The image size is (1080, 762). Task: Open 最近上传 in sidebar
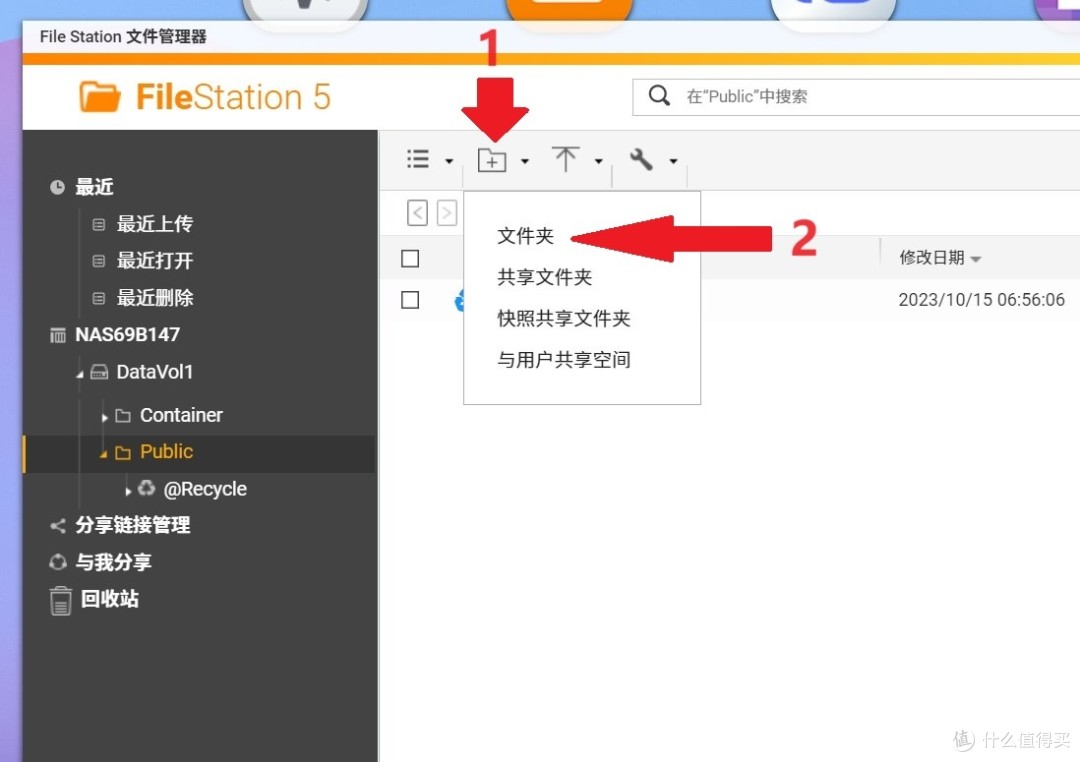coord(155,224)
